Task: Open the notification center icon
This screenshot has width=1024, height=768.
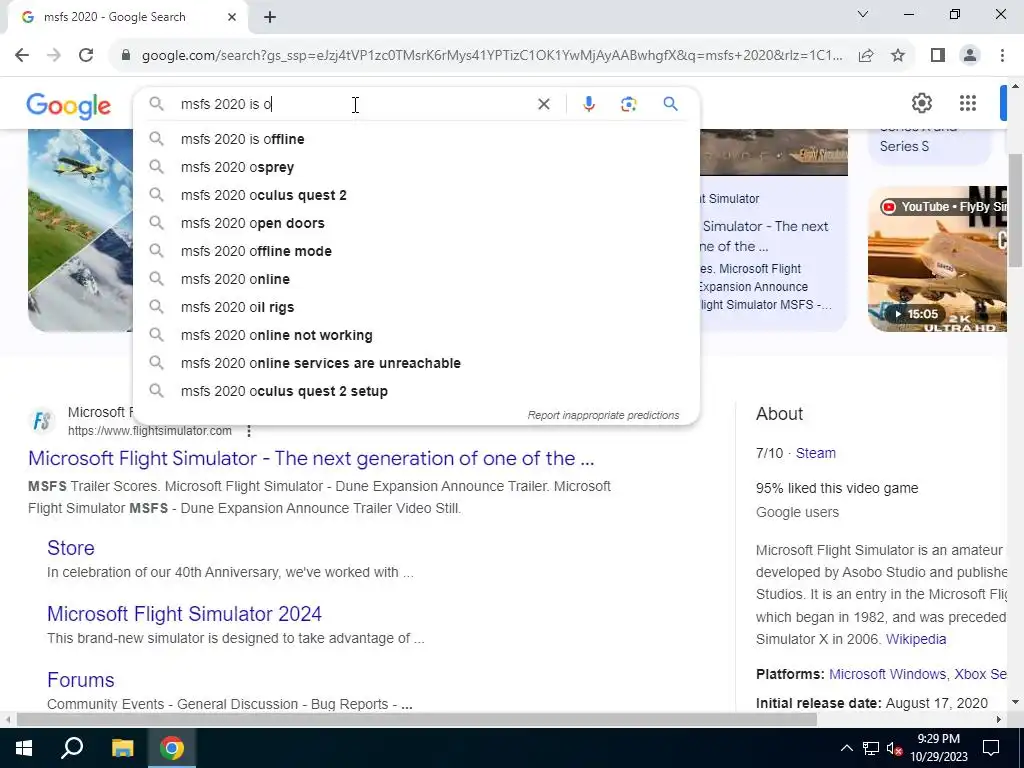Action: (991, 748)
